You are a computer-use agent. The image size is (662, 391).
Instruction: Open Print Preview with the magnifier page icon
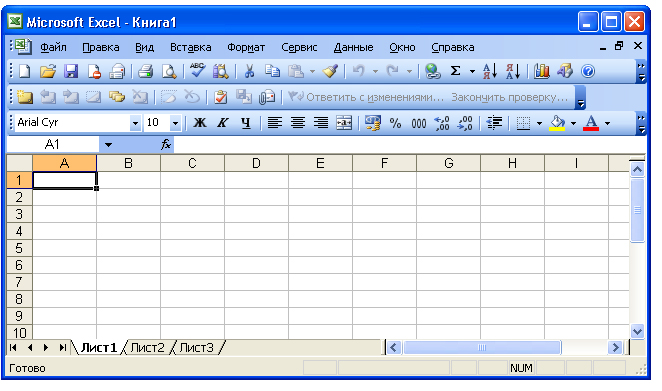[169, 71]
